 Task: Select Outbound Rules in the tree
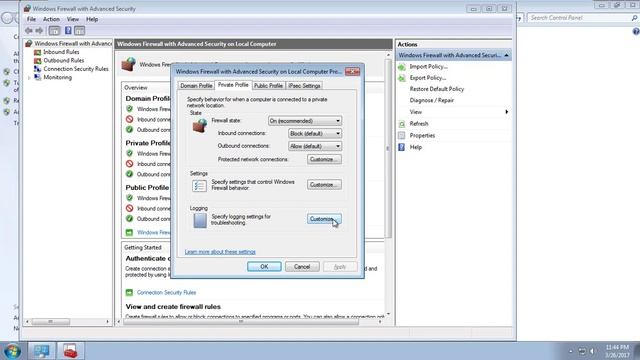64,60
